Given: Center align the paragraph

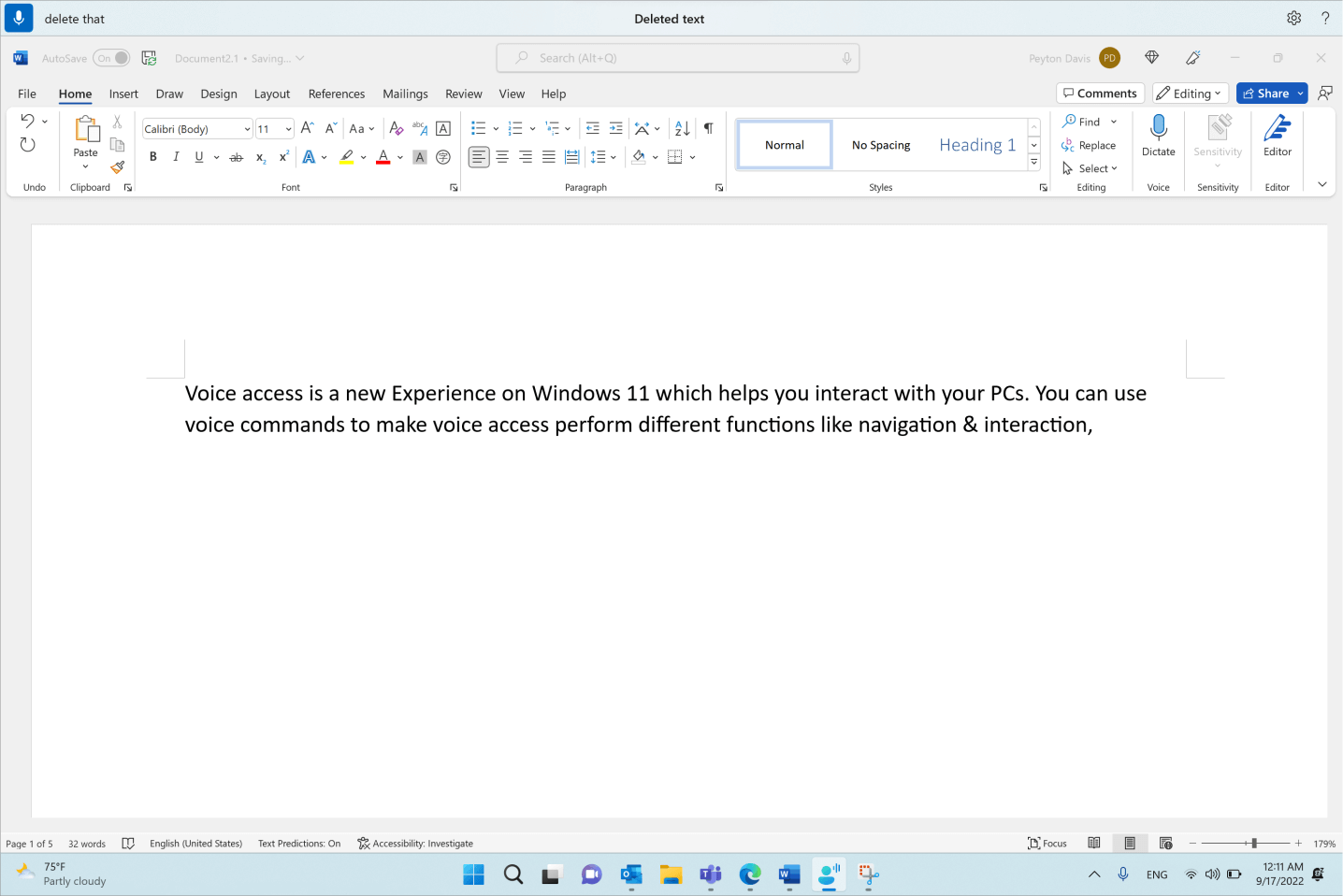Looking at the screenshot, I should tap(502, 157).
